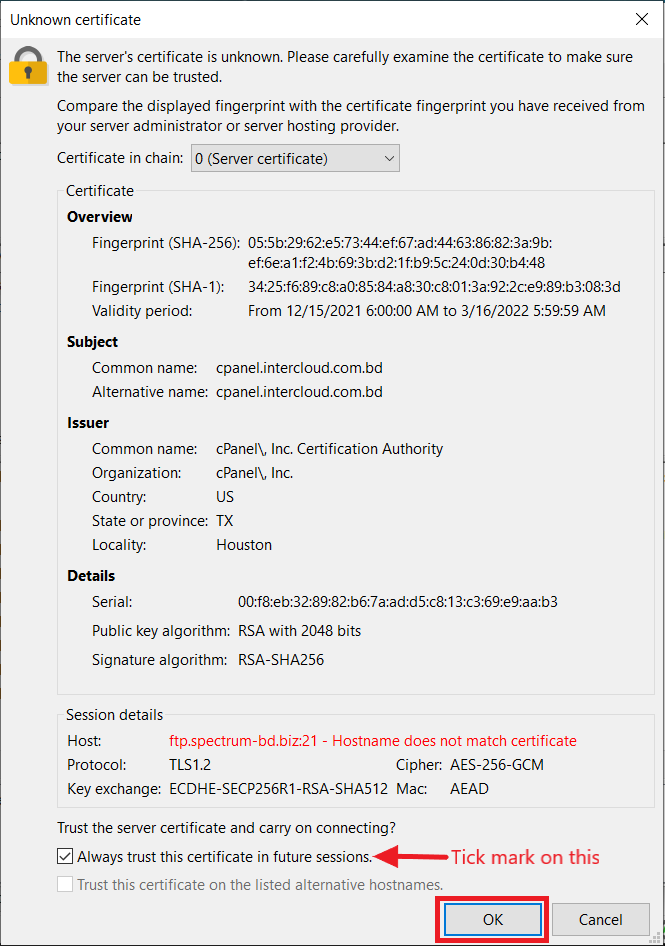665x946 pixels.
Task: Click the chain dropdown chevron arrow
Action: pos(389,159)
